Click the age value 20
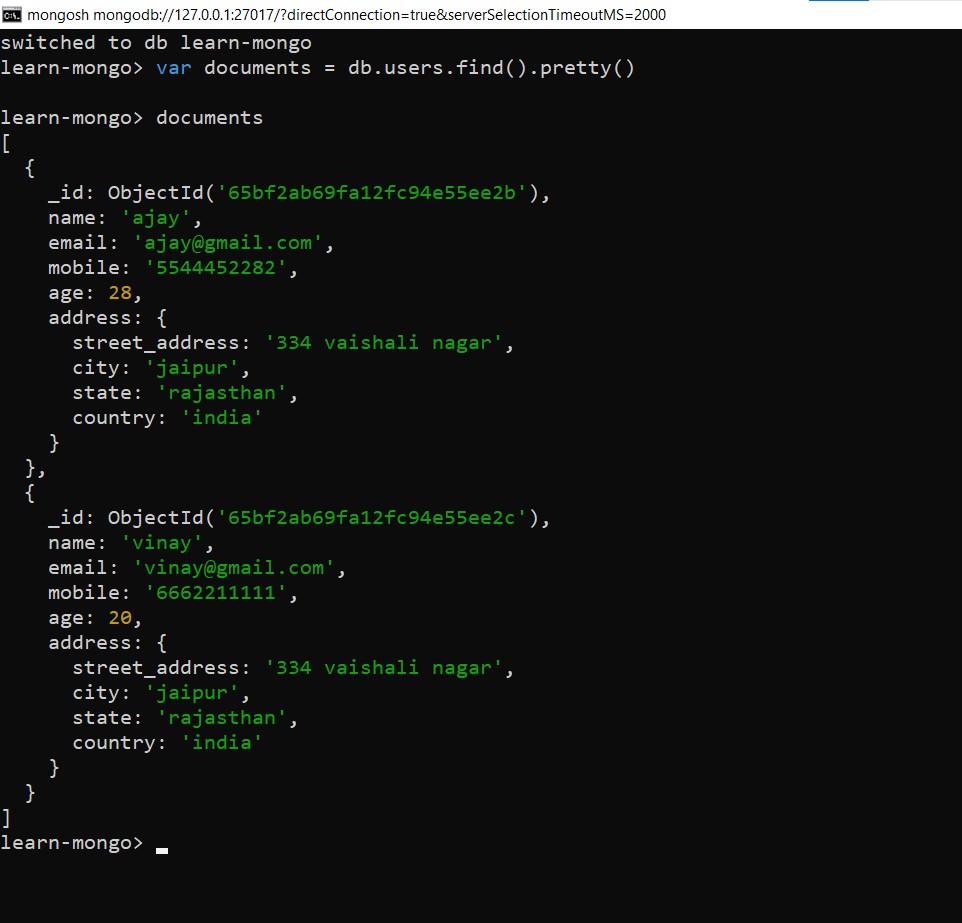The image size is (962, 923). point(120,618)
